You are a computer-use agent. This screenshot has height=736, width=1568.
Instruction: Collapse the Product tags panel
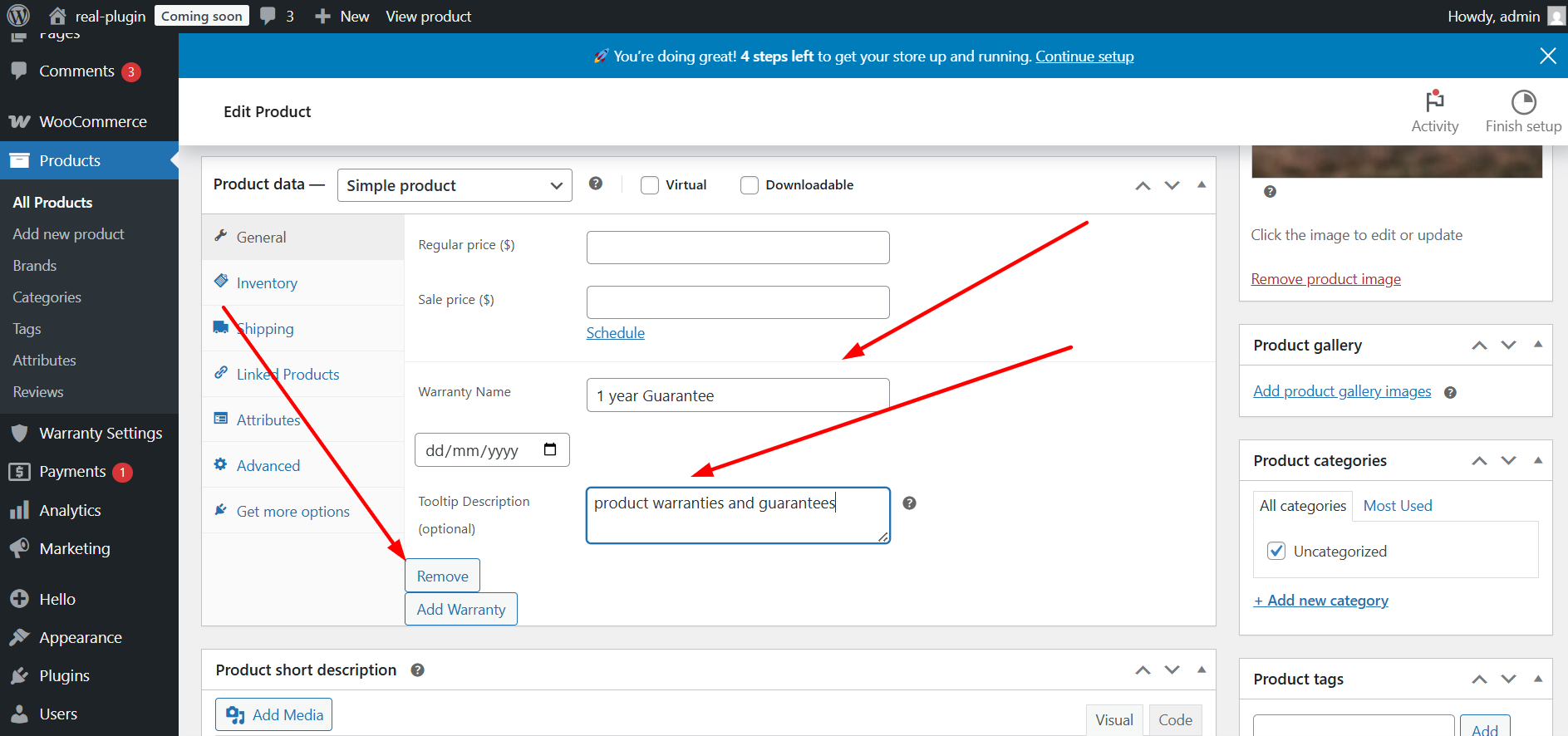point(1538,679)
